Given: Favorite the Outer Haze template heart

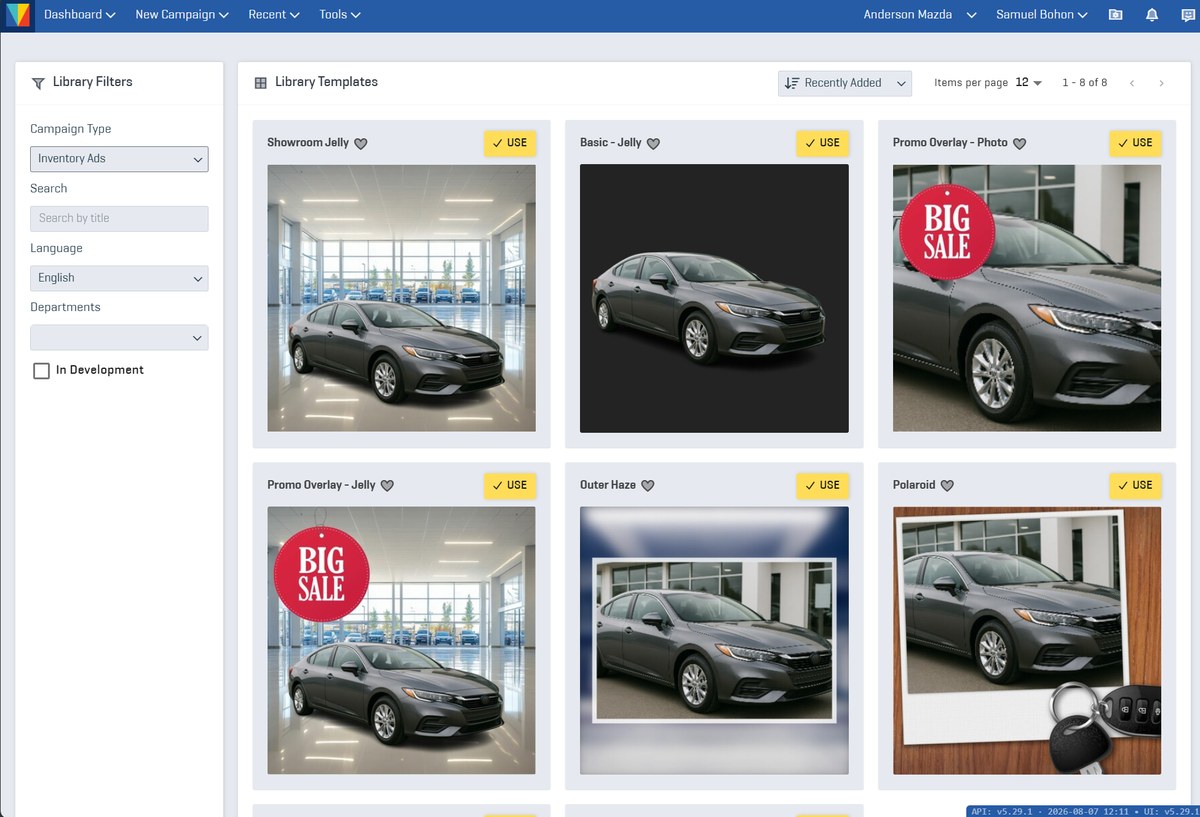Looking at the screenshot, I should 647,485.
